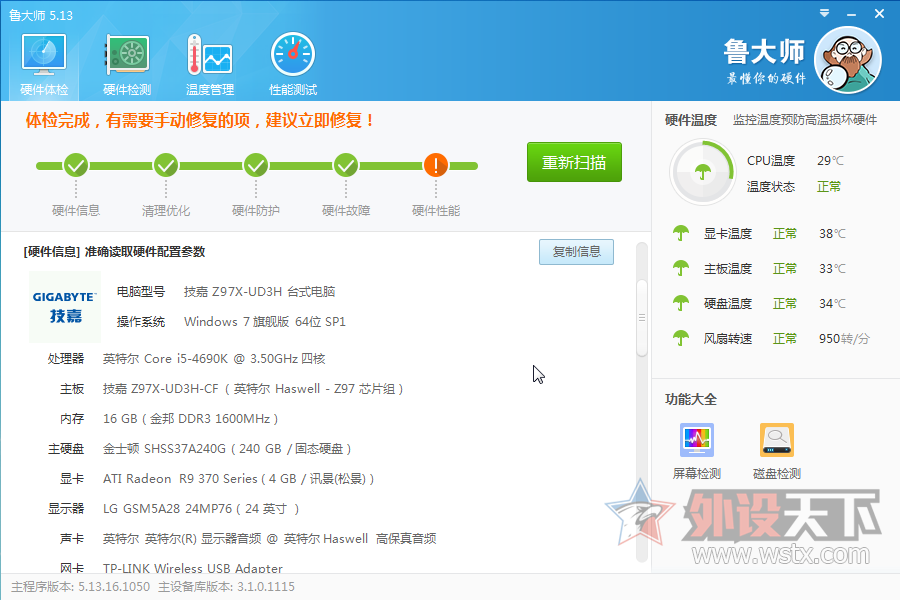The width and height of the screenshot is (900, 600).
Task: Click the 重新扫描 button
Action: (574, 162)
